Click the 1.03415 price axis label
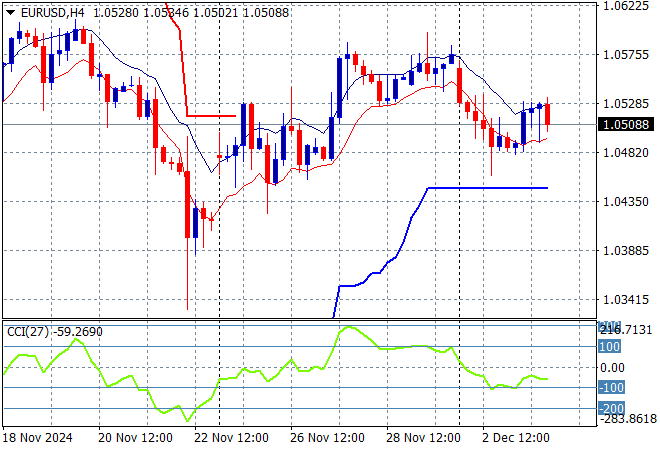Screen dimensions: 660x450 point(627,299)
